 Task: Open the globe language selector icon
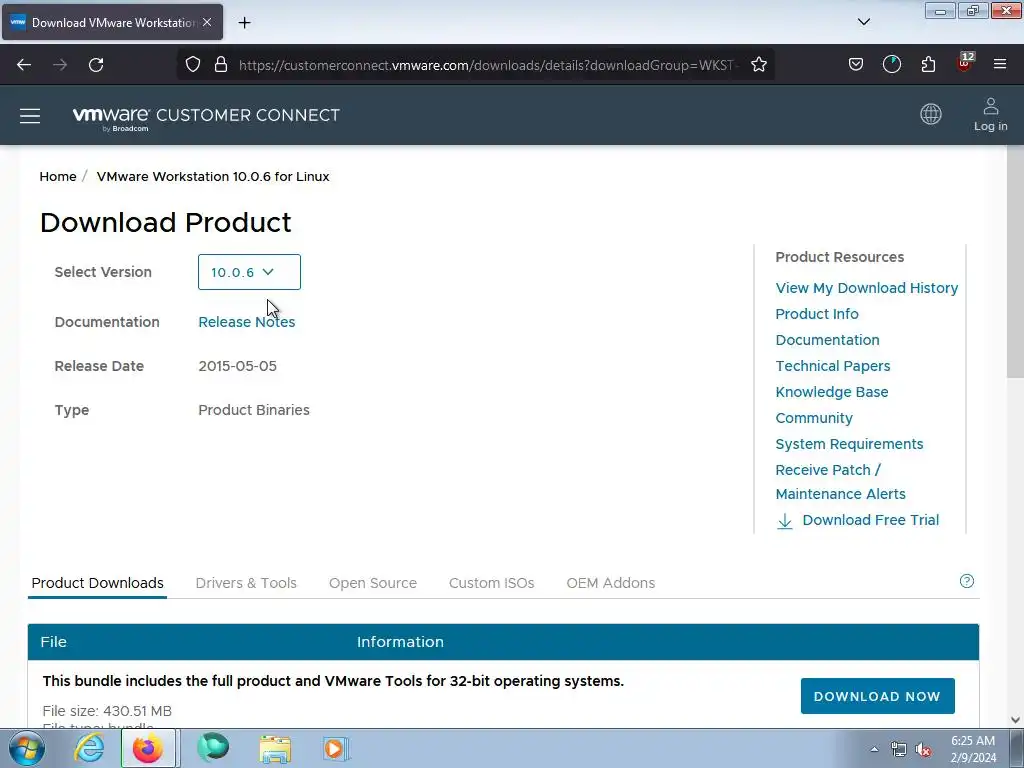click(x=931, y=114)
